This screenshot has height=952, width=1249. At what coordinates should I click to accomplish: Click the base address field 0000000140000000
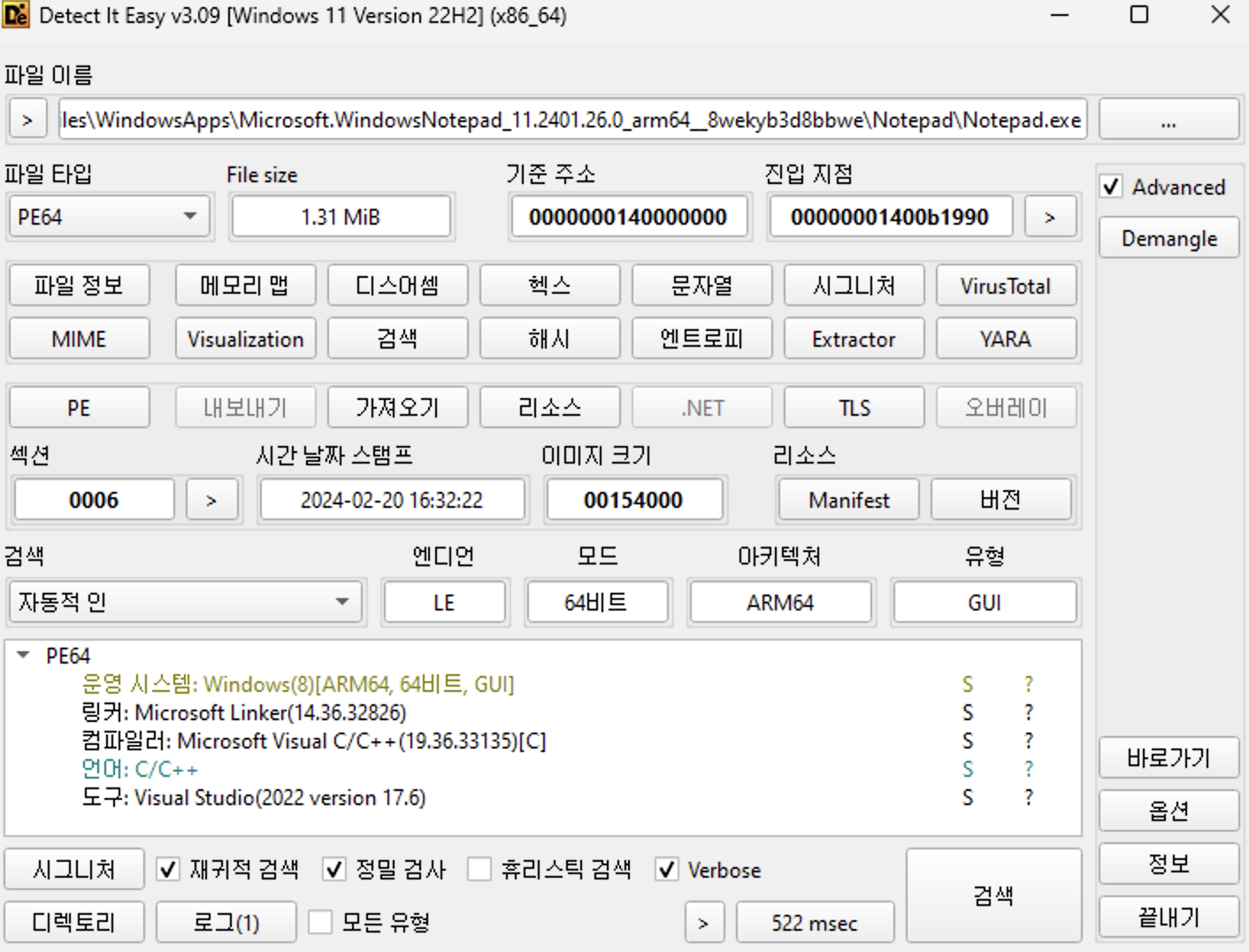coord(628,217)
